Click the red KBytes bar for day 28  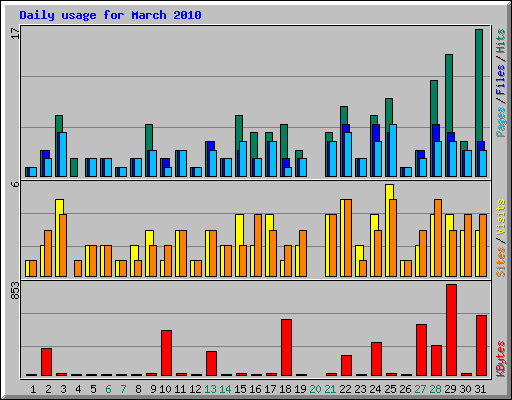coord(437,361)
